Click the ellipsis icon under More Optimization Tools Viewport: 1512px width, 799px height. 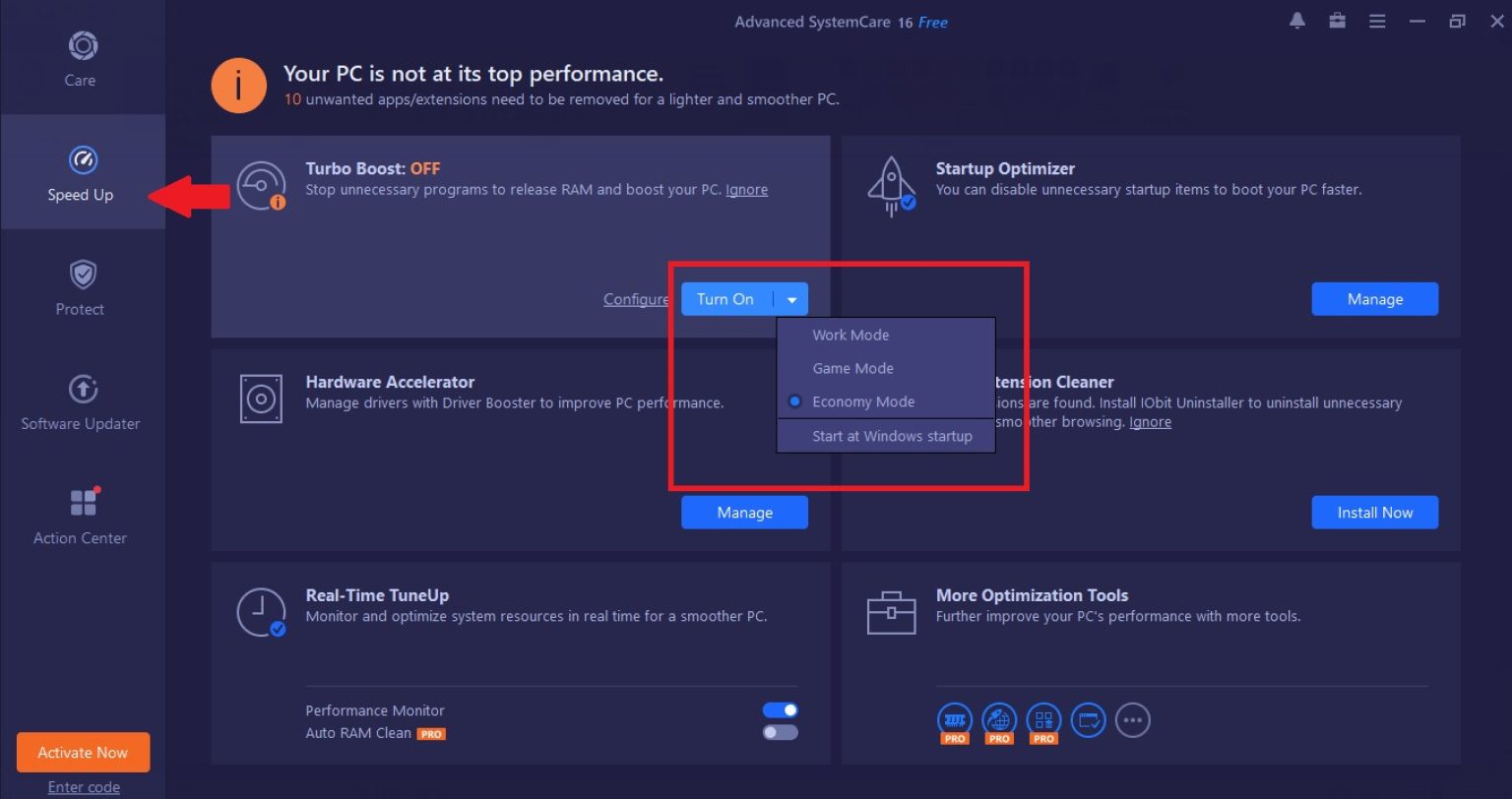coord(1132,720)
